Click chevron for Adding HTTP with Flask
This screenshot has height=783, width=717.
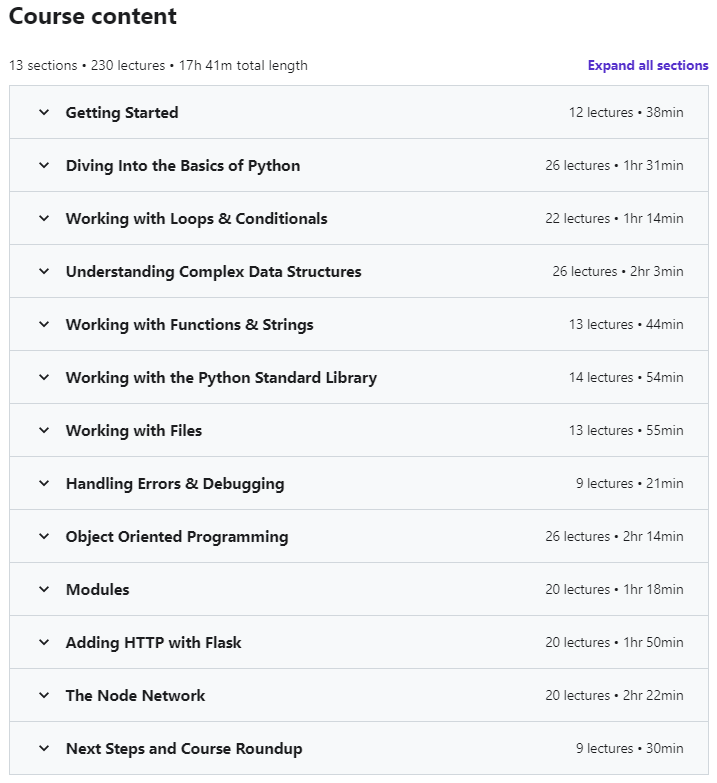[x=44, y=643]
